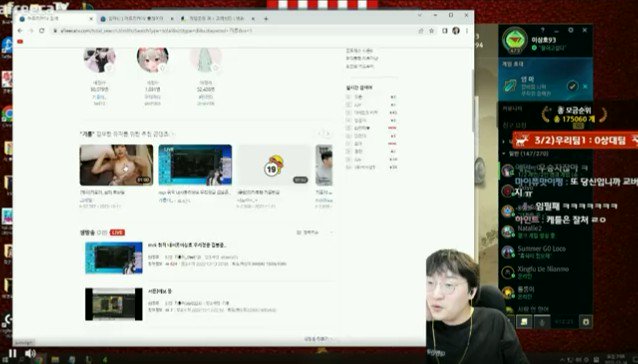Open the yellow notes icon at League client bottom

coord(524,322)
